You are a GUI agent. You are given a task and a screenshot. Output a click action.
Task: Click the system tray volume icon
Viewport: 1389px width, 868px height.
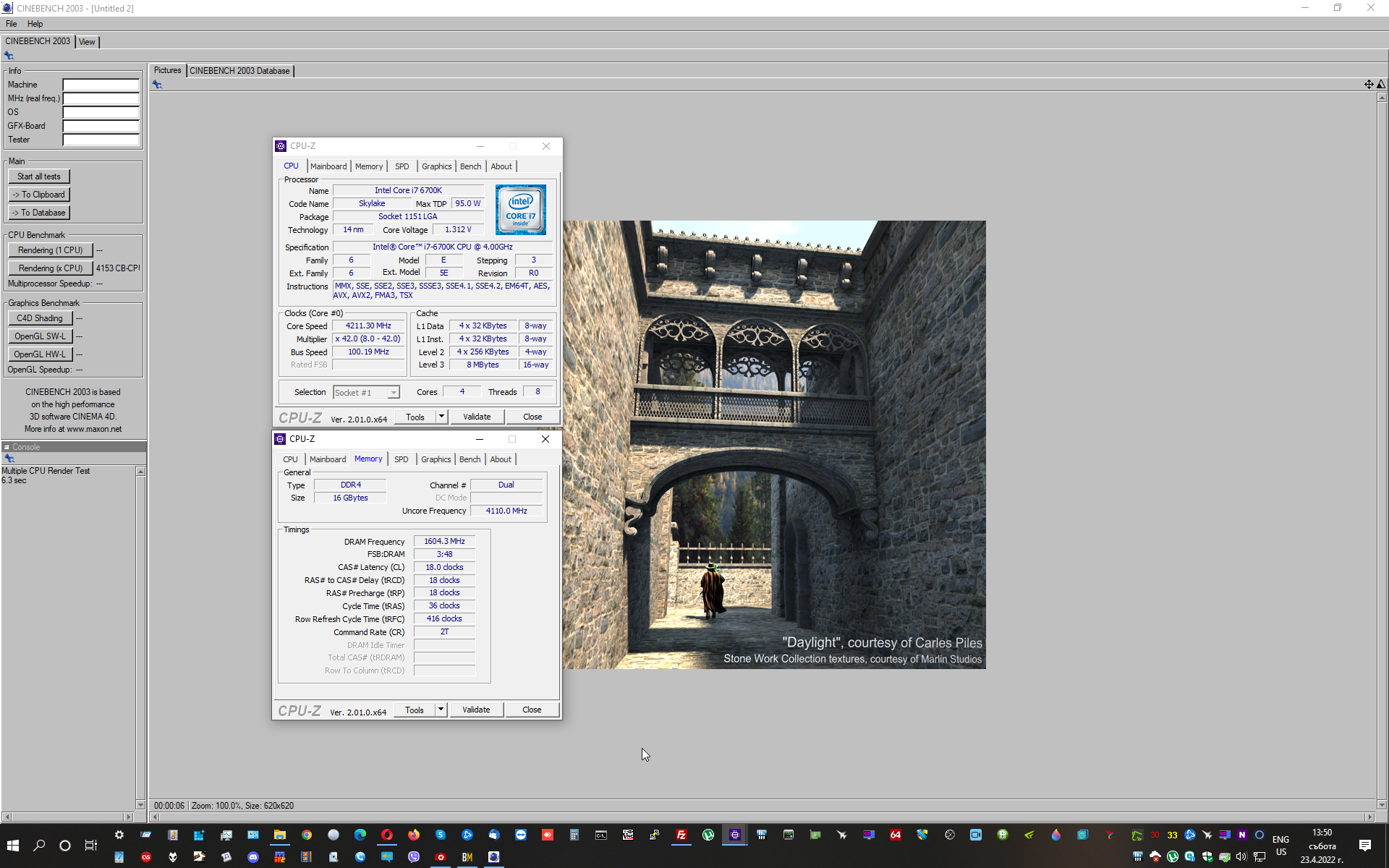tap(1242, 857)
